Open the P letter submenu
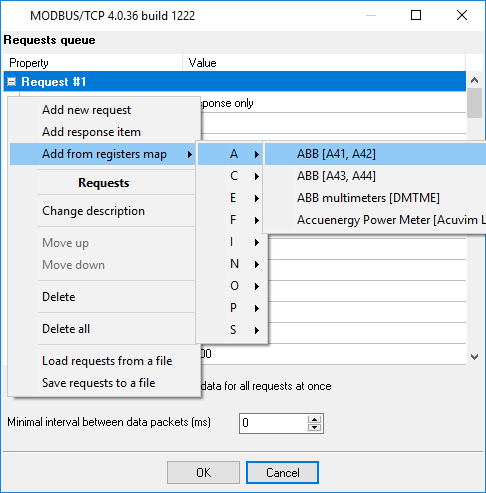 232,308
